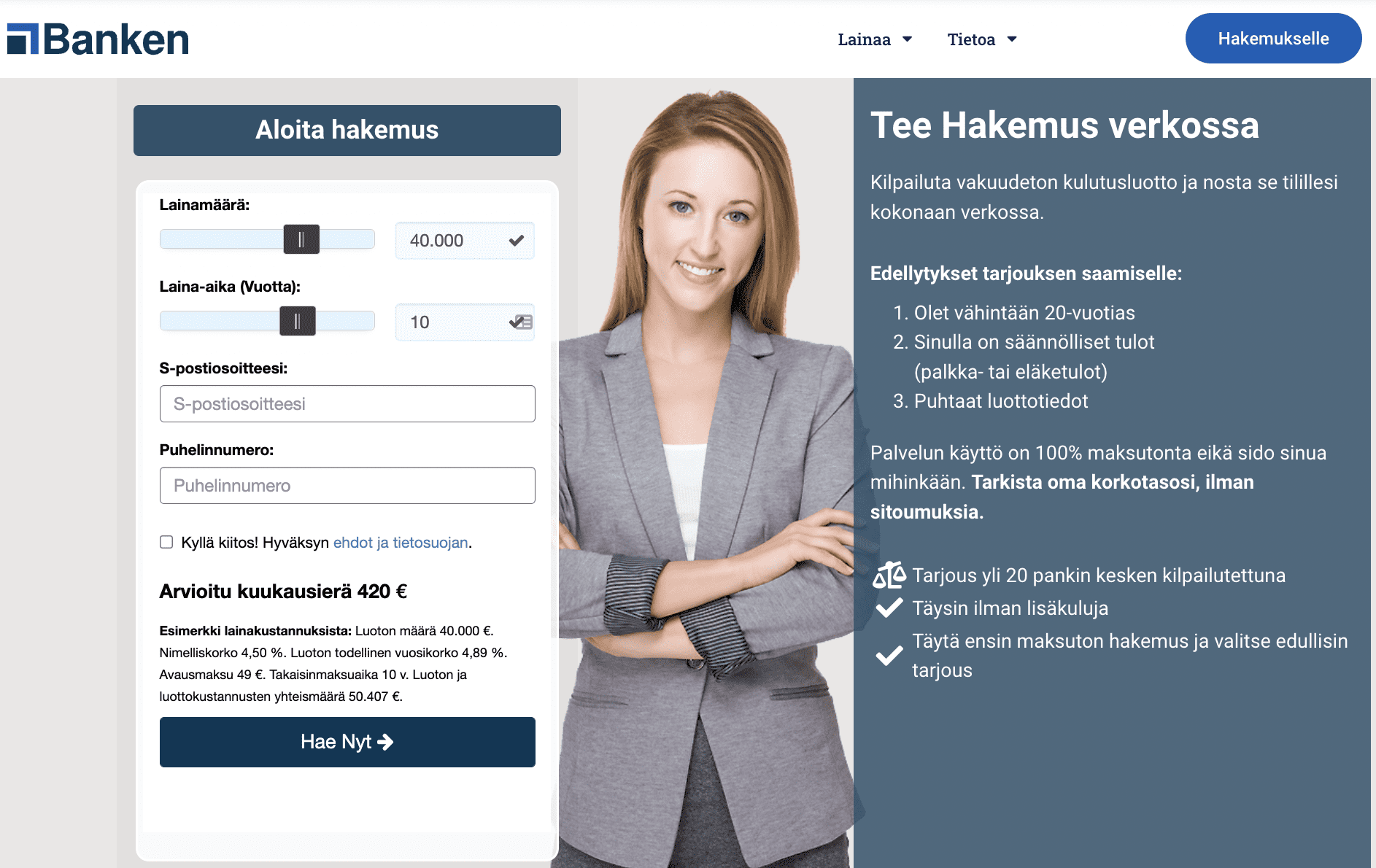Image resolution: width=1376 pixels, height=868 pixels.
Task: Click the scales icon beside Tarjous text
Action: coord(889,575)
